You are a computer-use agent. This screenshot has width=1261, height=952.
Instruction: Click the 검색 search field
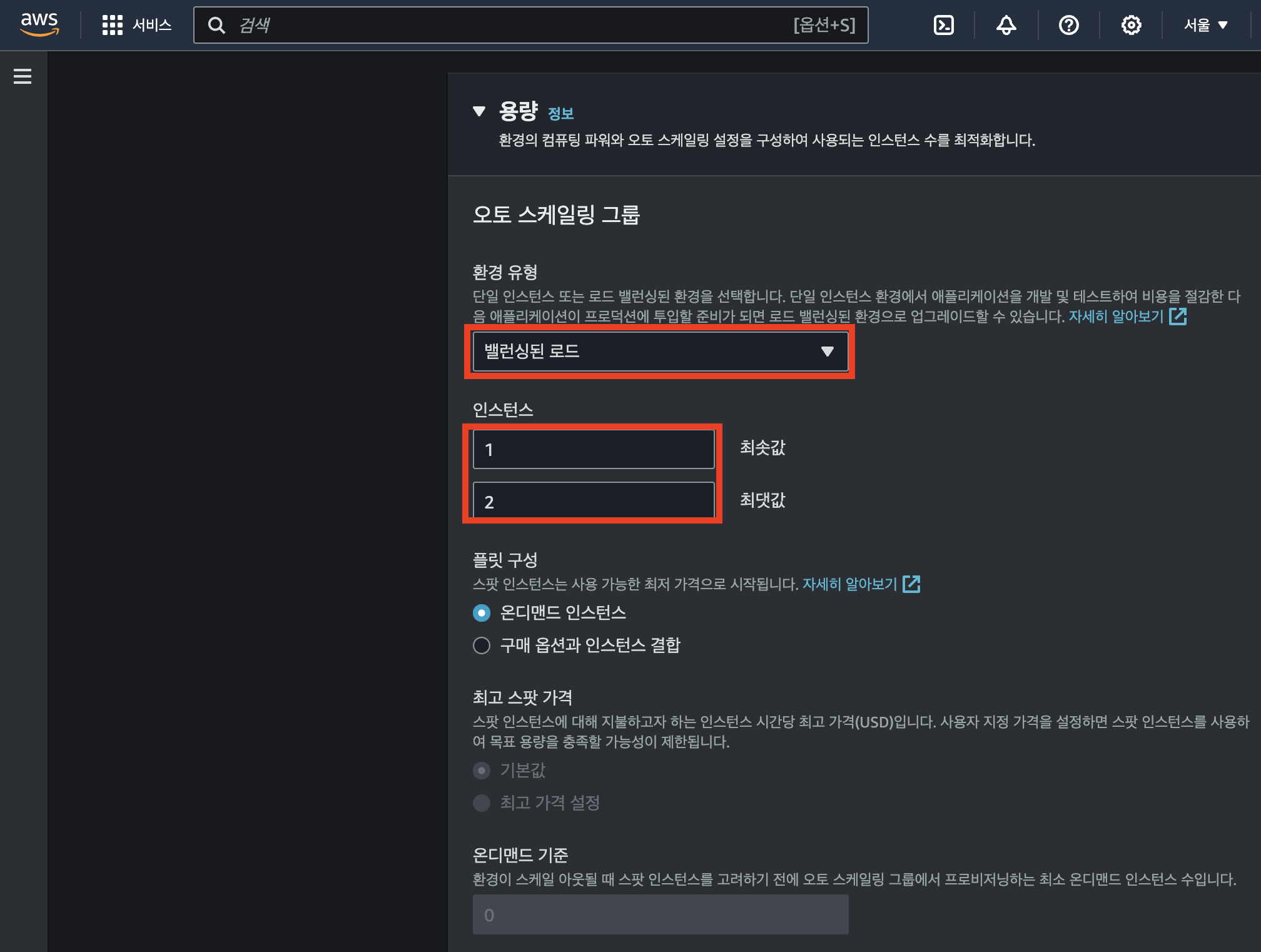(530, 25)
